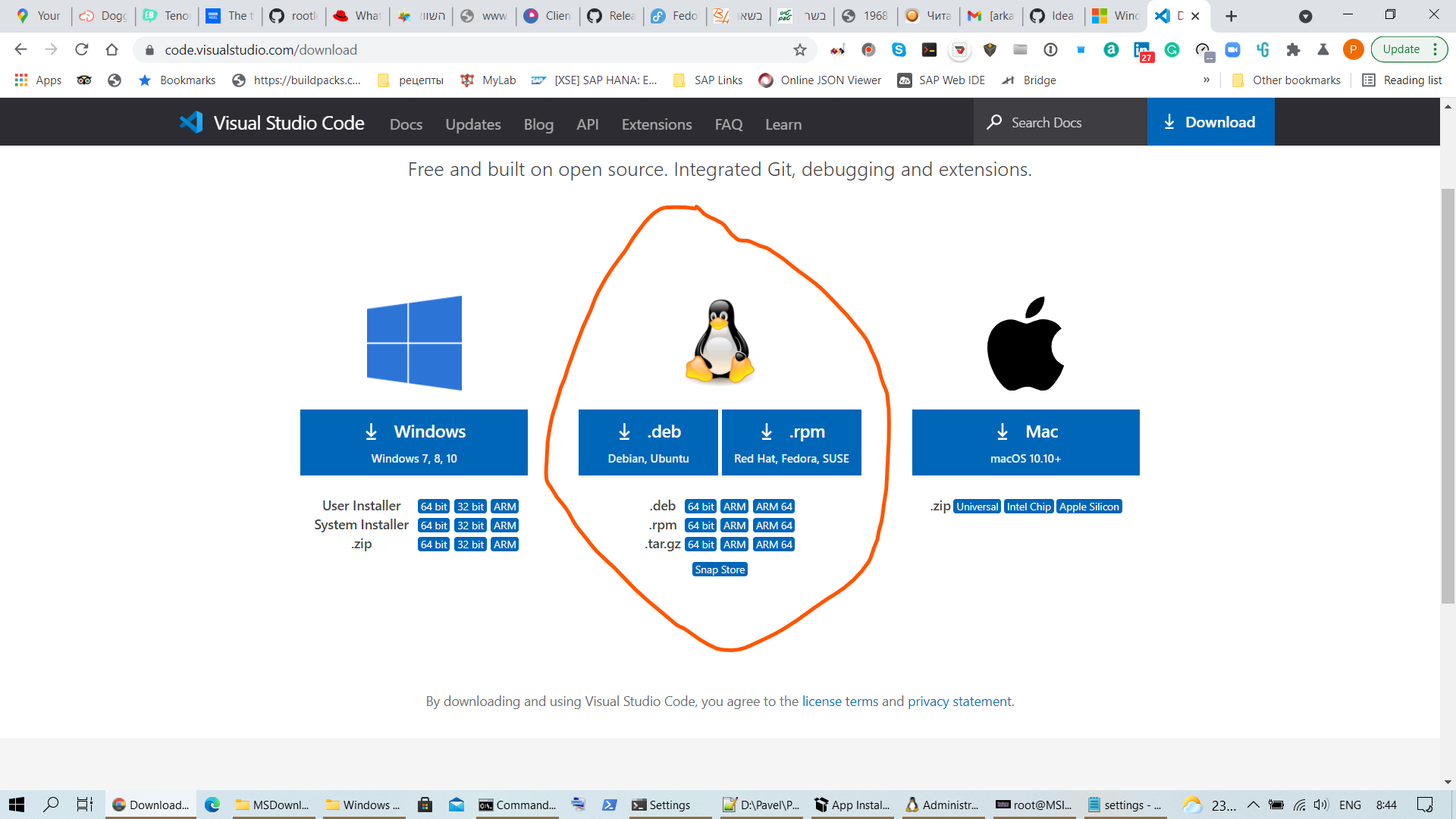Click the license terms link
The image size is (1456, 819).
839,701
